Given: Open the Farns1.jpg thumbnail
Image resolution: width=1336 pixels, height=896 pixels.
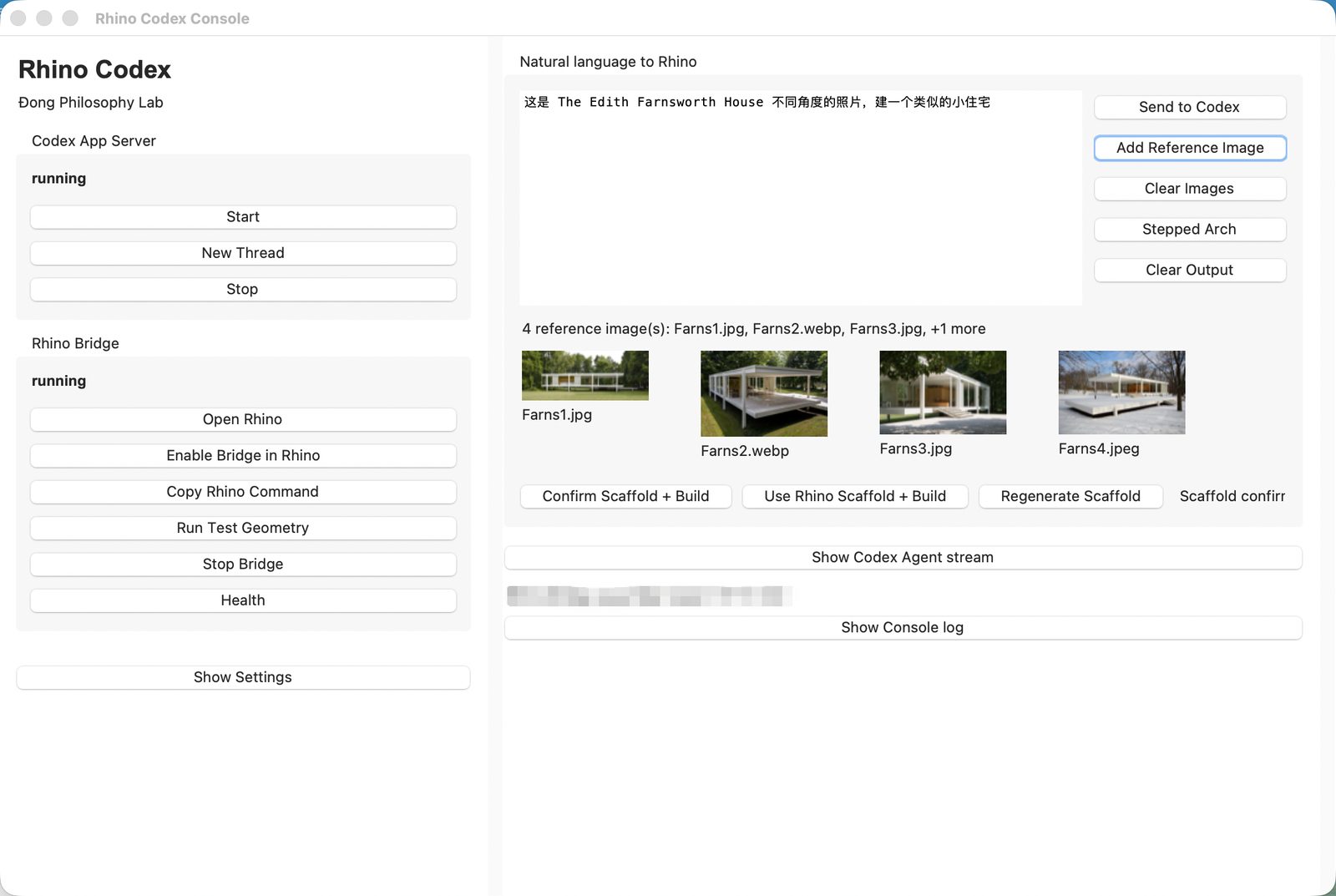Looking at the screenshot, I should pos(585,375).
